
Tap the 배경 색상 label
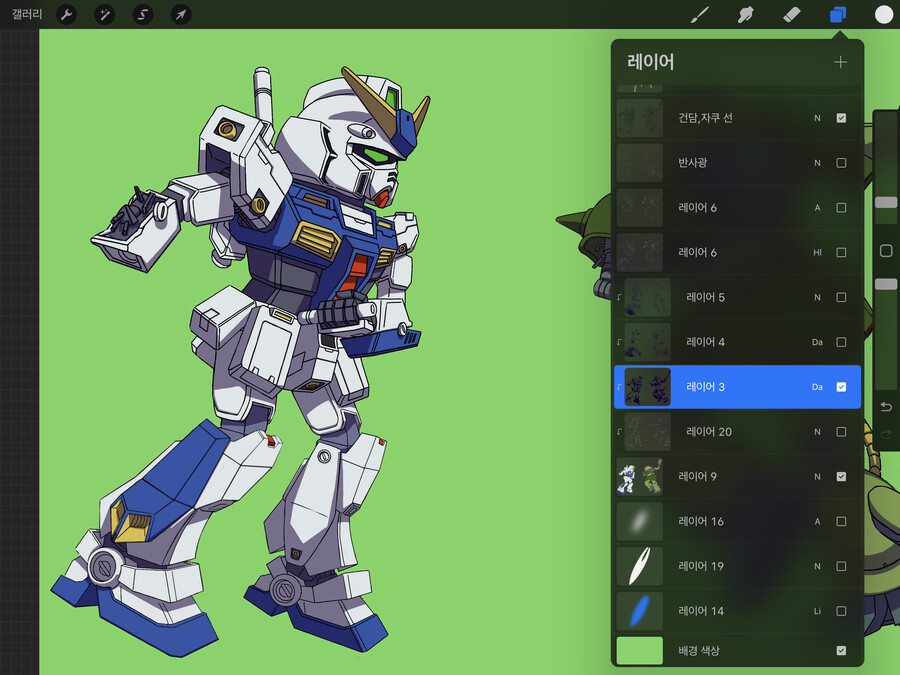coord(699,650)
